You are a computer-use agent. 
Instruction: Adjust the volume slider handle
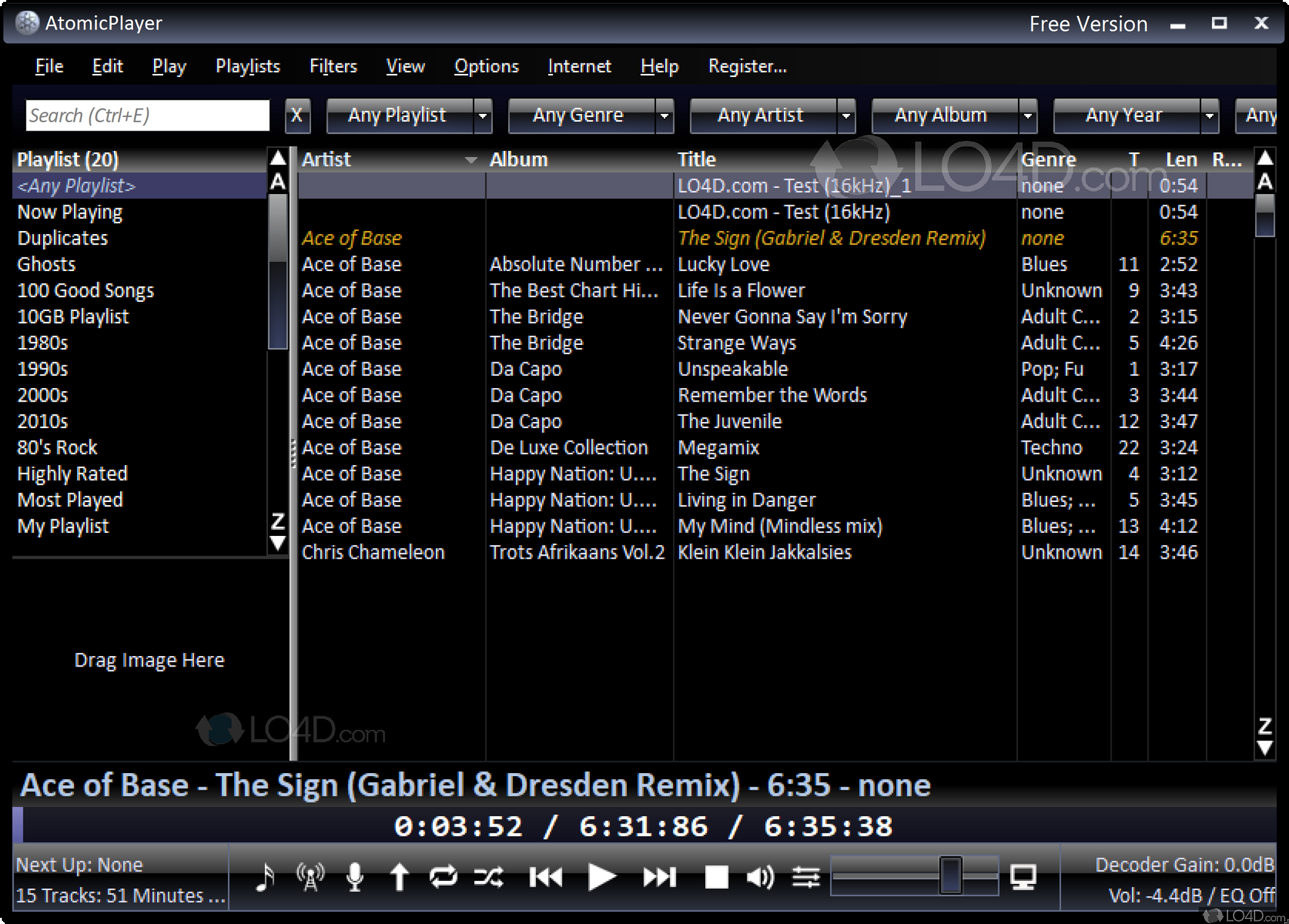(x=950, y=875)
